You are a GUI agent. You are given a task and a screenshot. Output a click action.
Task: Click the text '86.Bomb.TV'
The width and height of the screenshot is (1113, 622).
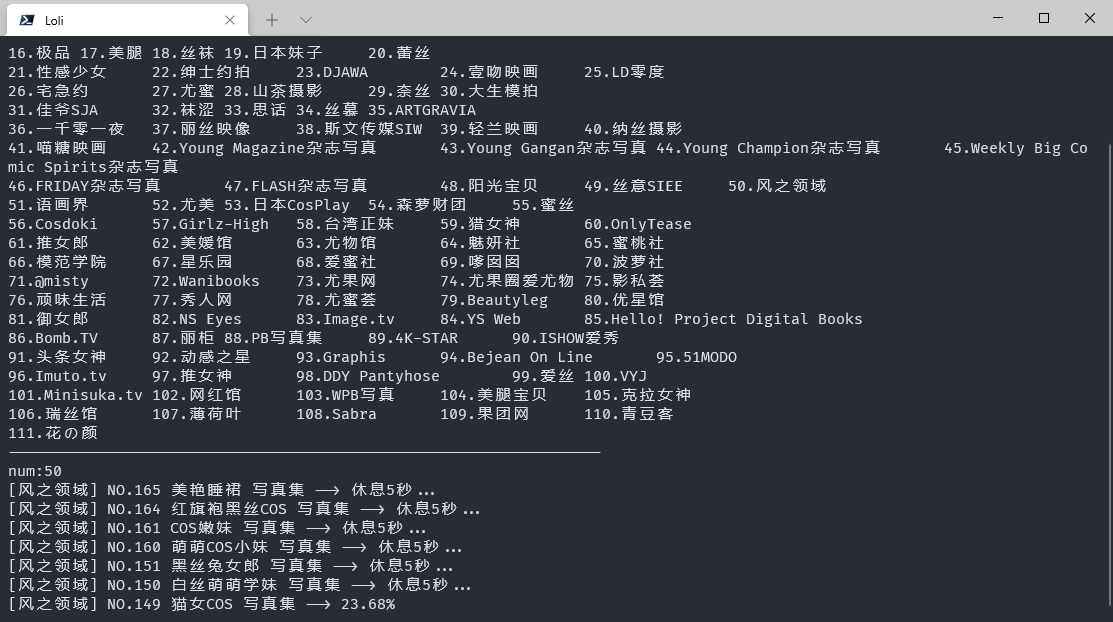53,338
